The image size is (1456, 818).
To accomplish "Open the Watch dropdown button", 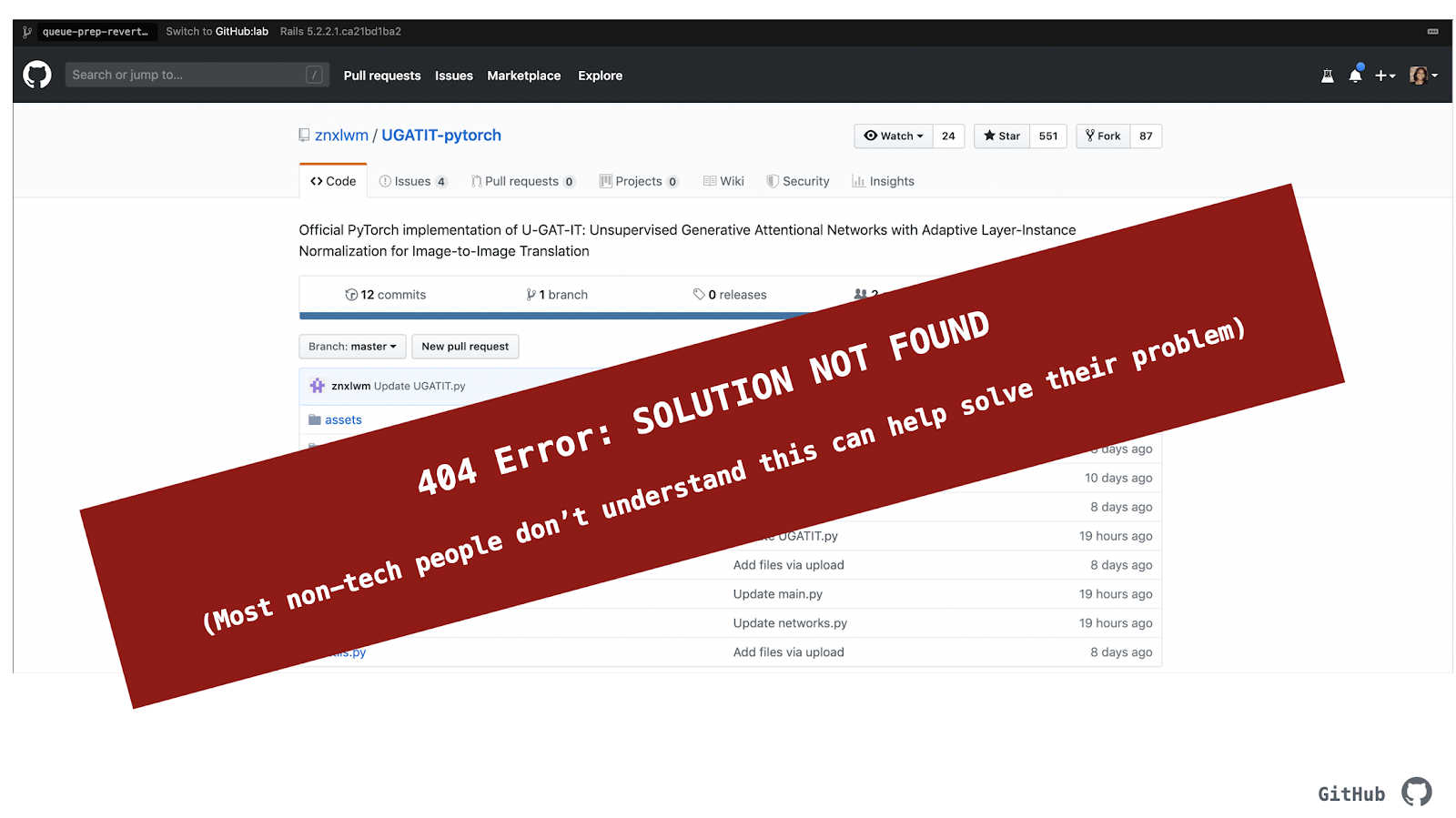I will click(x=894, y=136).
